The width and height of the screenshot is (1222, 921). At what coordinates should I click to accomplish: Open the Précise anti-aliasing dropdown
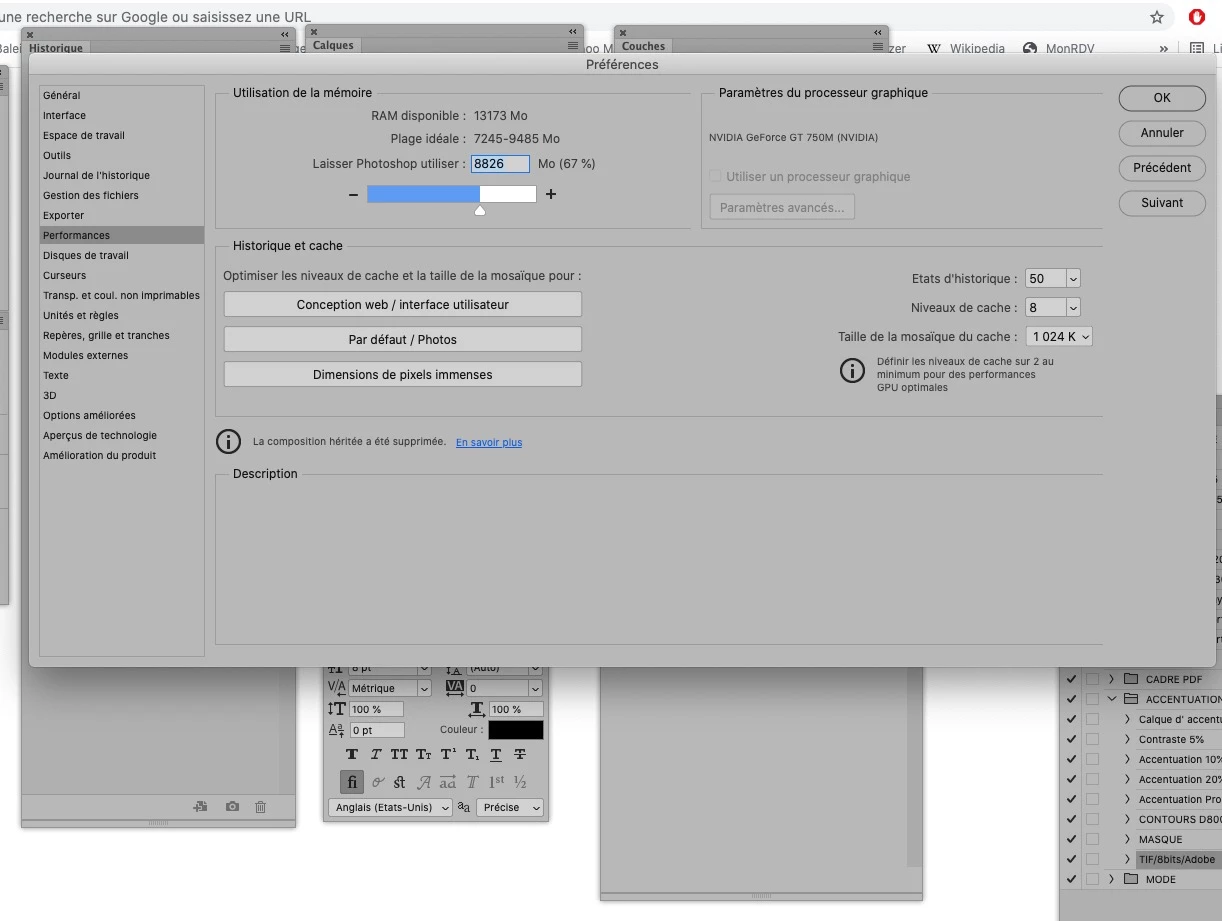[x=510, y=808]
